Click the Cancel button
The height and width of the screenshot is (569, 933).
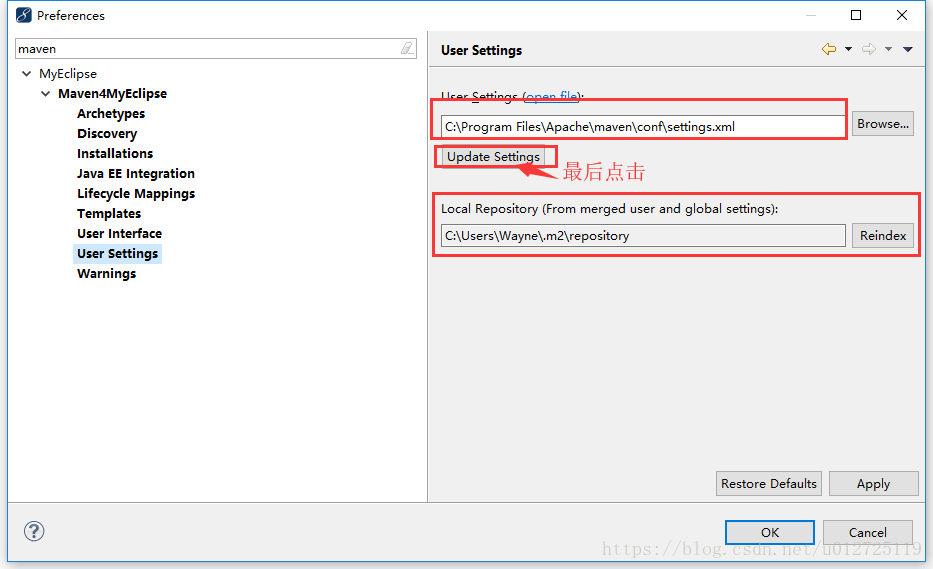868,532
